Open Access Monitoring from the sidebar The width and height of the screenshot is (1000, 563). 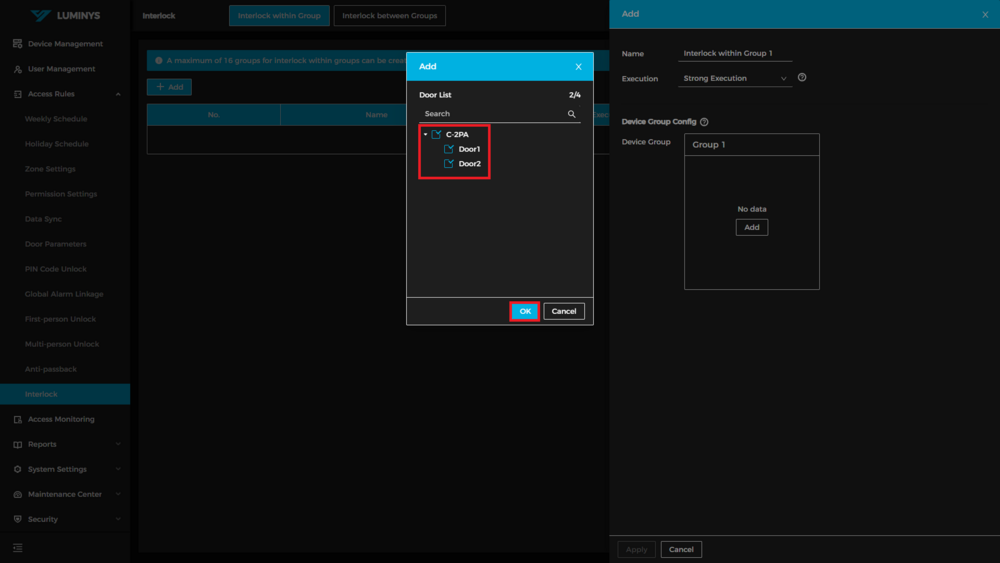pyautogui.click(x=60, y=419)
